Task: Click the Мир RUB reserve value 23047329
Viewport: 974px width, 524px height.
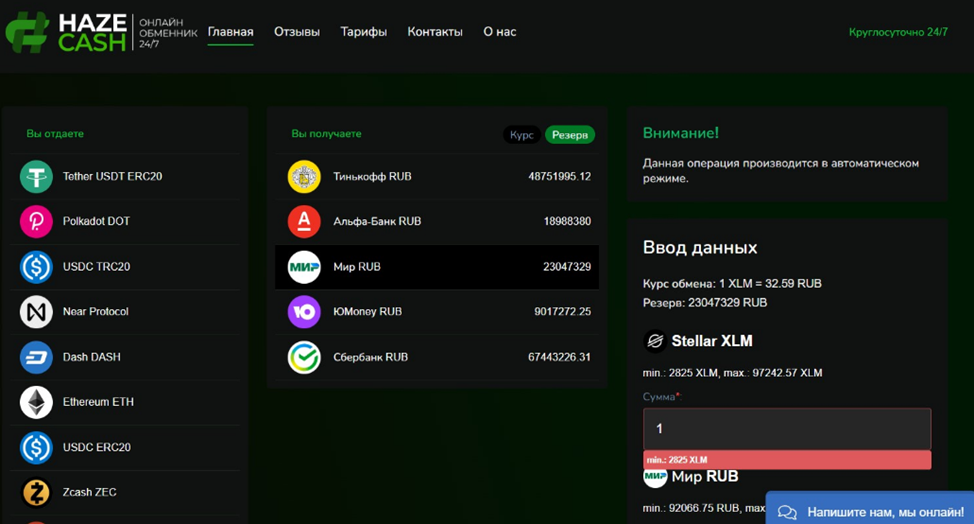Action: pyautogui.click(x=567, y=266)
